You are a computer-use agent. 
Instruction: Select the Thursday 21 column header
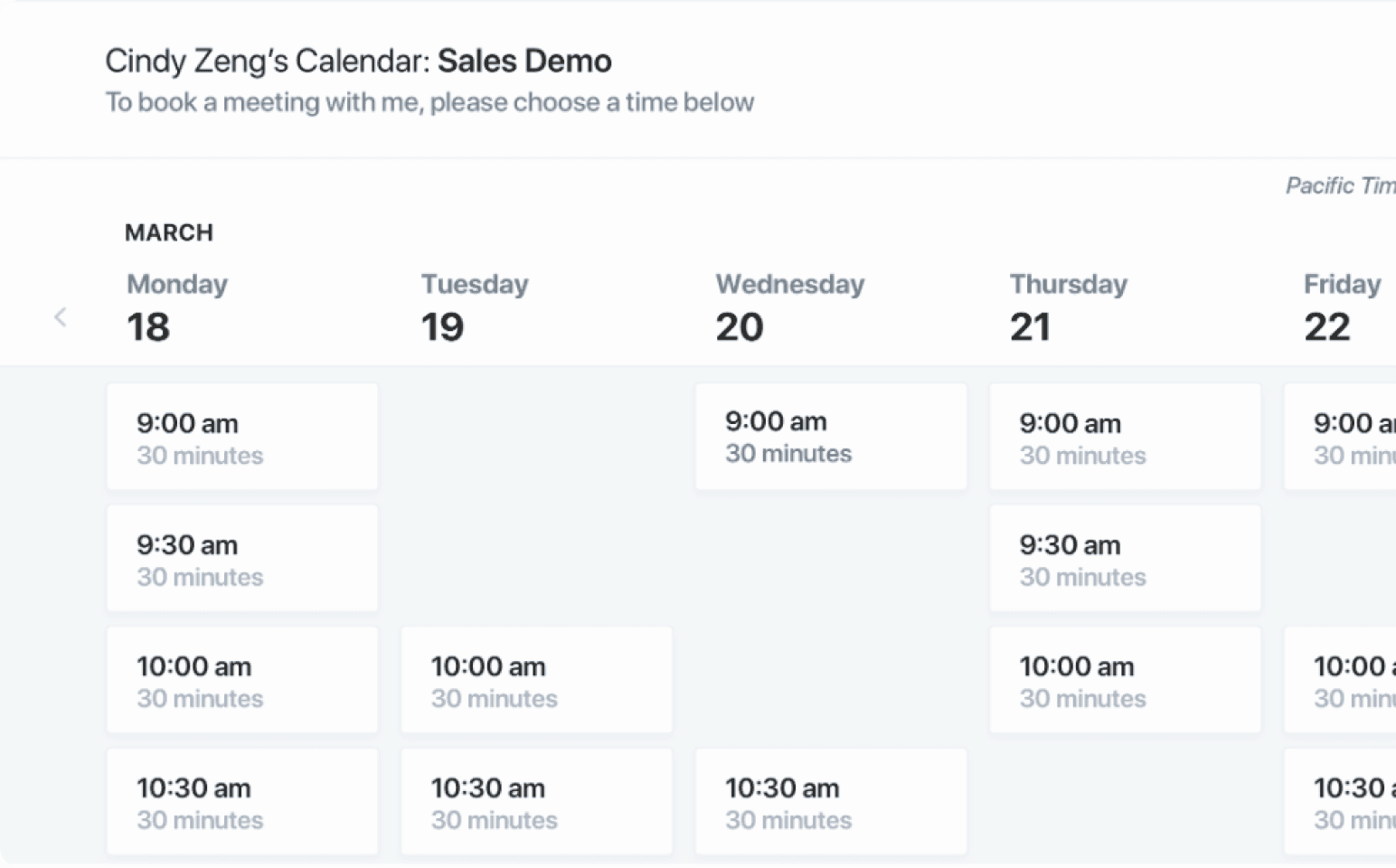tap(1068, 307)
